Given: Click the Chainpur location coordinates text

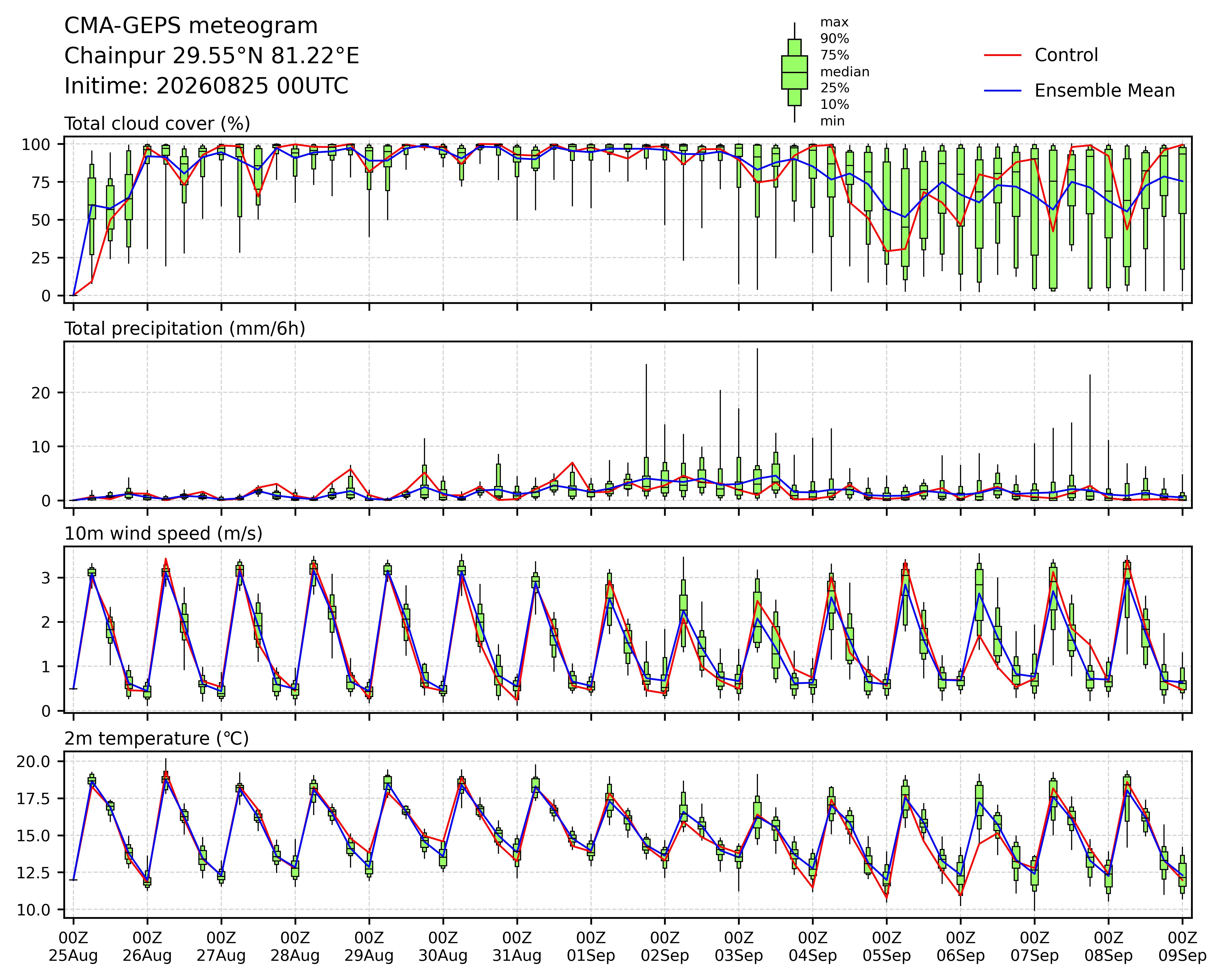Looking at the screenshot, I should (212, 56).
